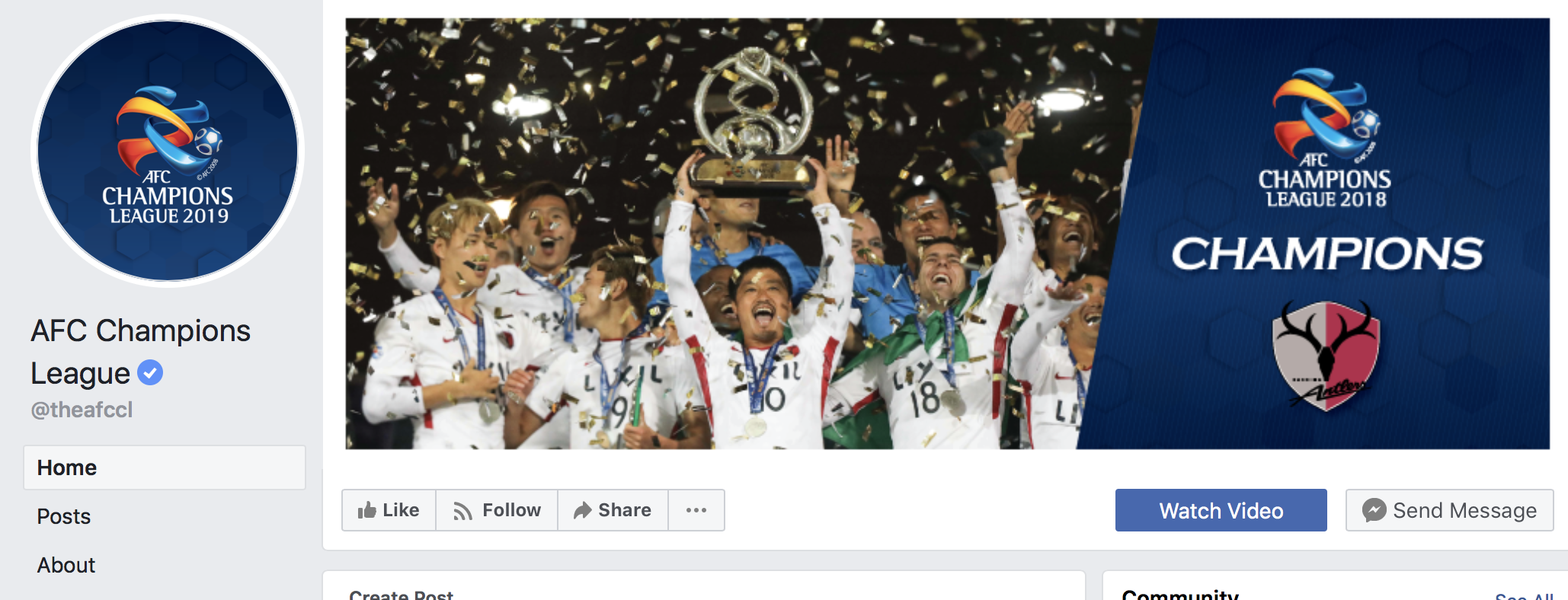Viewport: 1568px width, 600px height.
Task: Click the thumbs-up icon on Like
Action: click(367, 510)
